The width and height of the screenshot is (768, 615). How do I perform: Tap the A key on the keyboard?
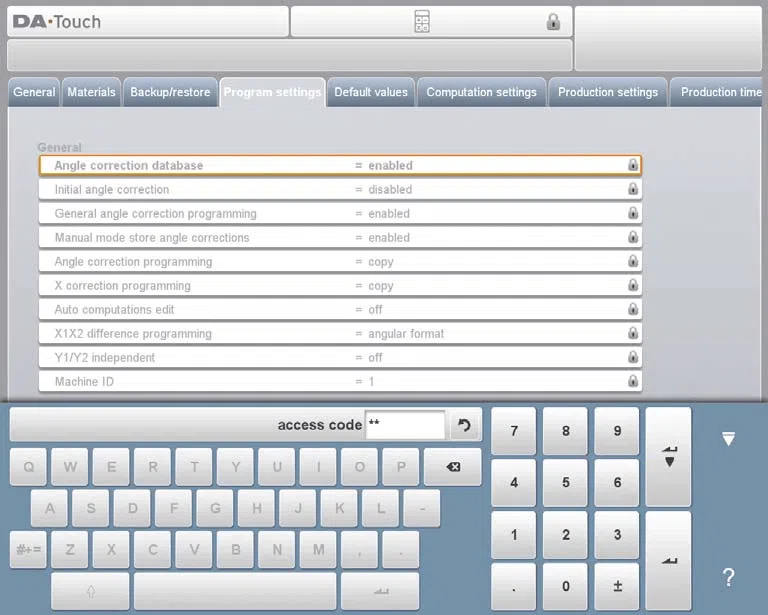click(x=49, y=508)
